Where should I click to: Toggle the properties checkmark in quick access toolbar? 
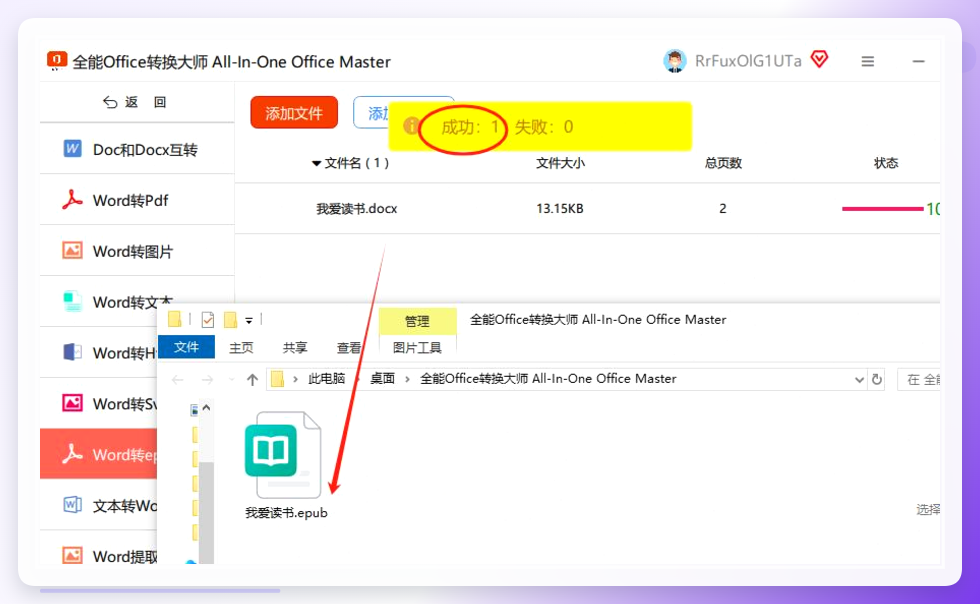click(x=208, y=320)
